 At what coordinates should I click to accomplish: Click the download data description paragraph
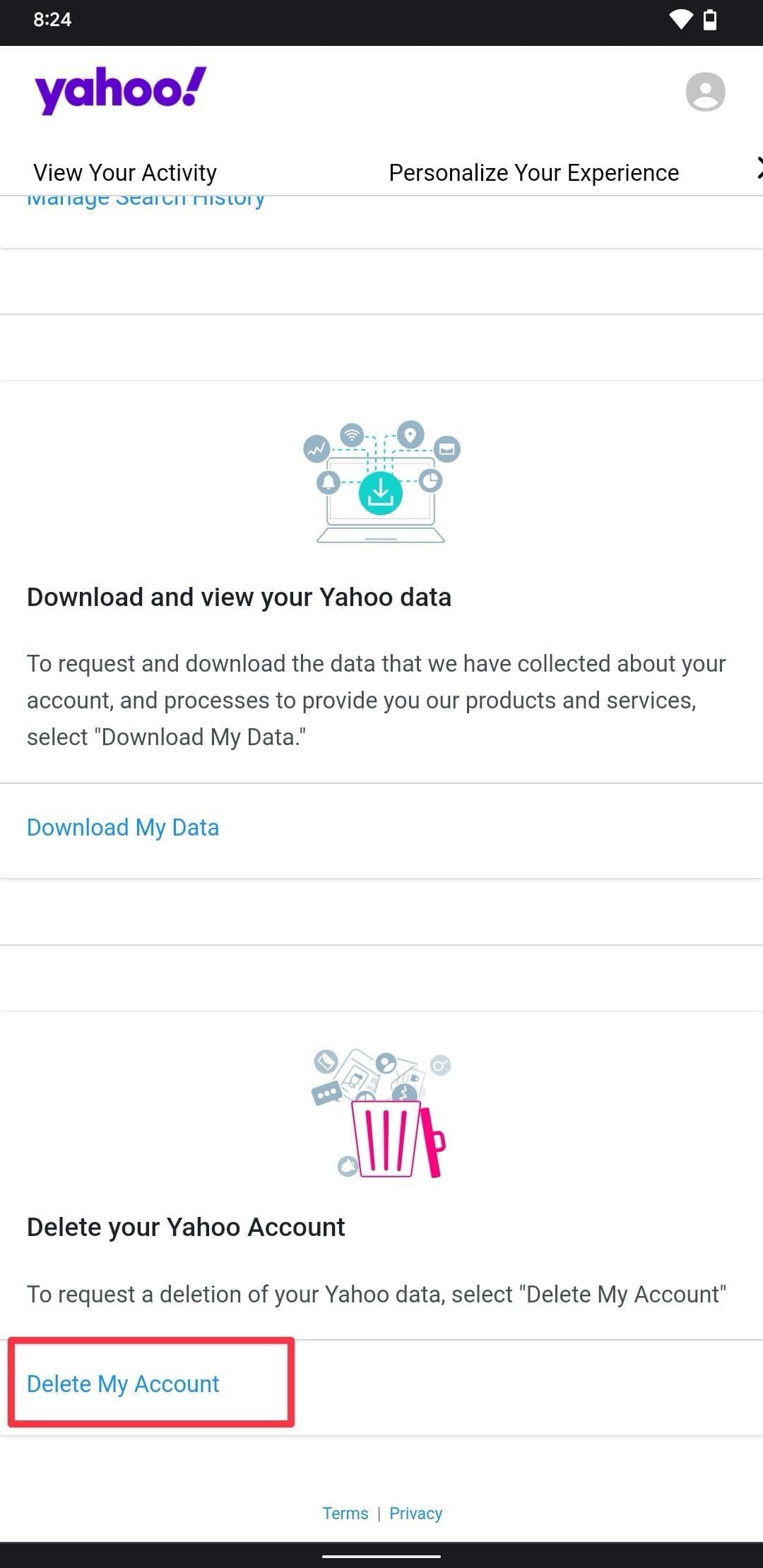pos(376,700)
